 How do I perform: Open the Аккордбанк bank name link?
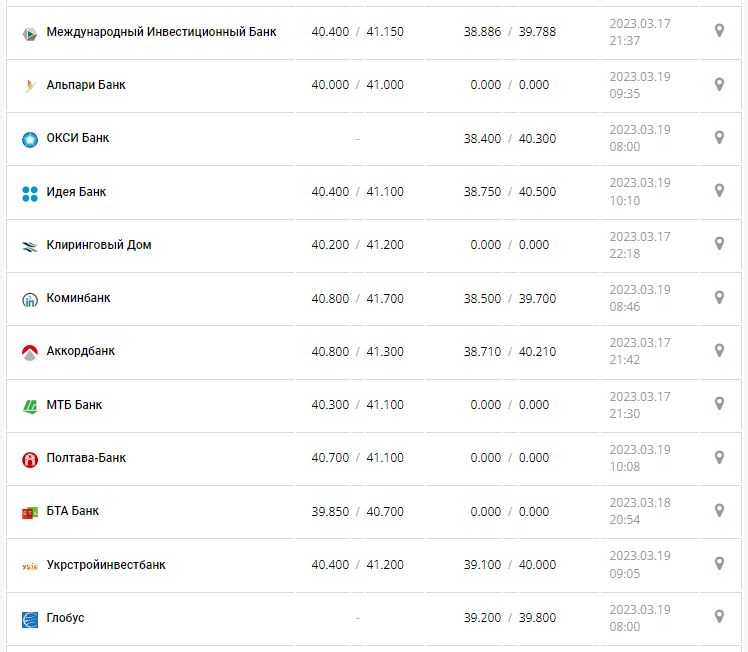point(81,351)
